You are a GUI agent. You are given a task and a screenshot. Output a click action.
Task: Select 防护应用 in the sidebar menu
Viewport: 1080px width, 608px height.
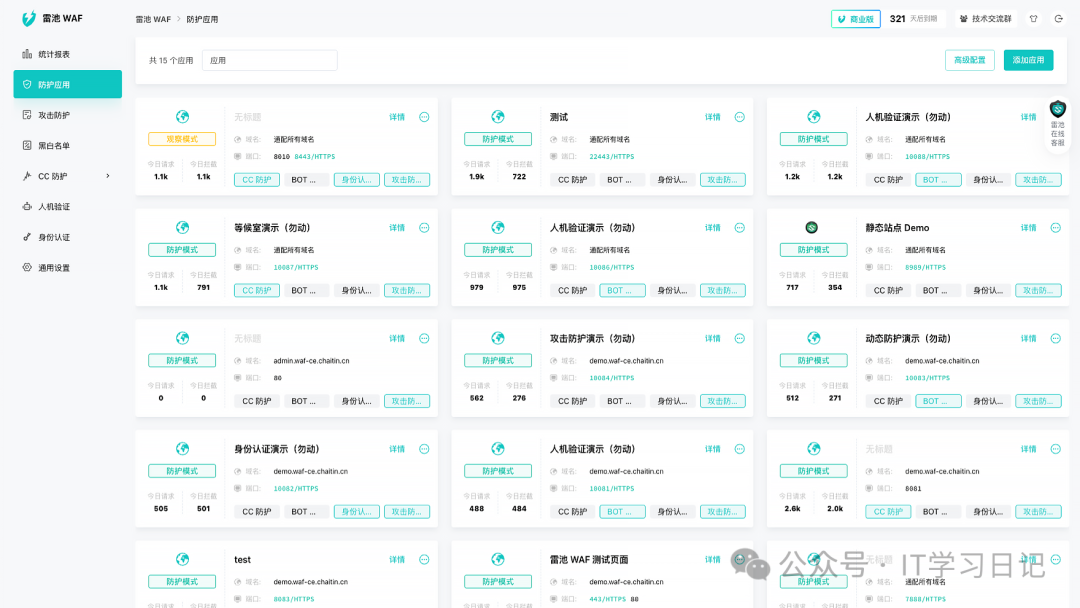[x=67, y=85]
